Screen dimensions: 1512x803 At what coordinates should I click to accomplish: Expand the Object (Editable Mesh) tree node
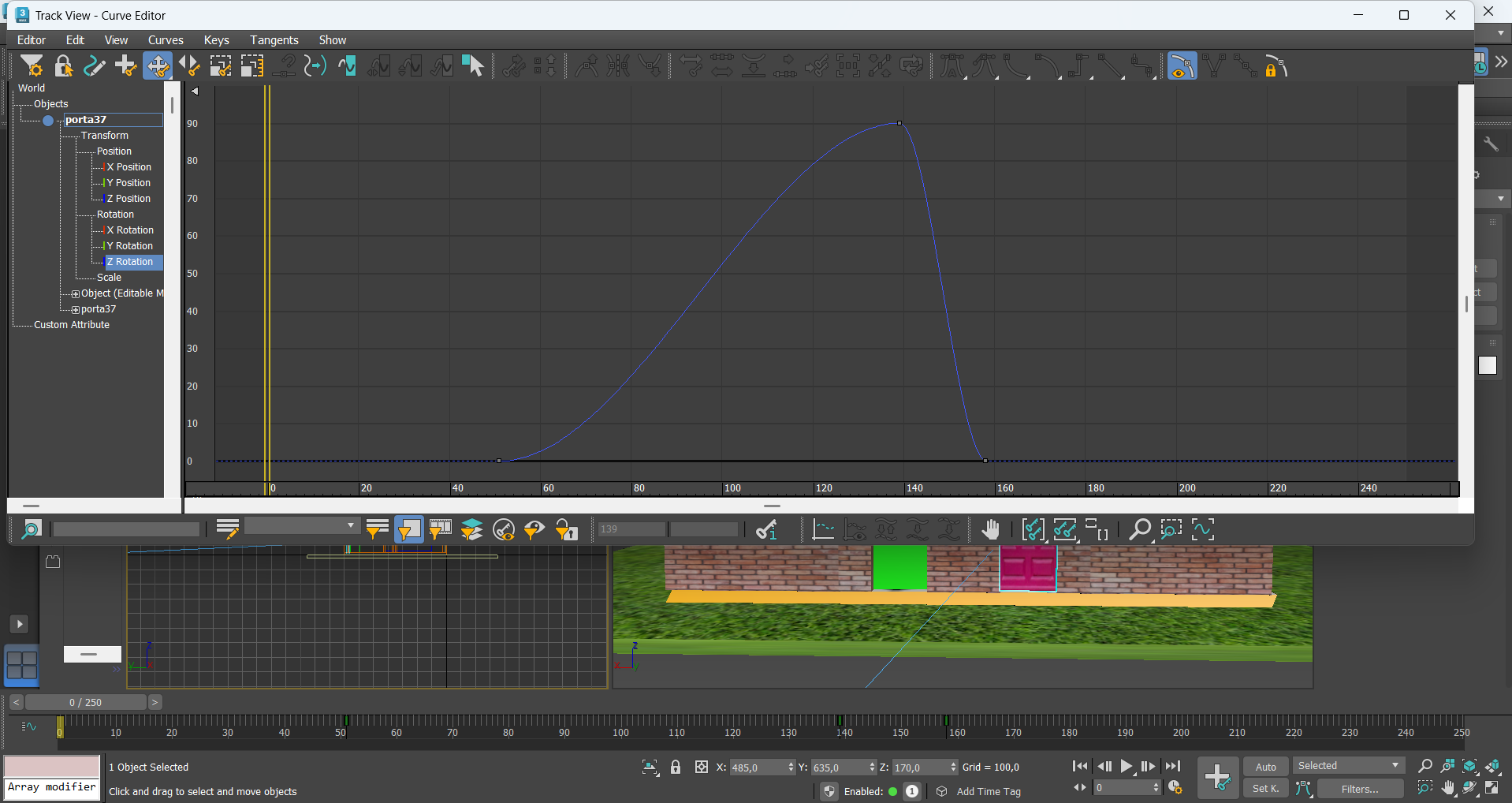(x=76, y=293)
